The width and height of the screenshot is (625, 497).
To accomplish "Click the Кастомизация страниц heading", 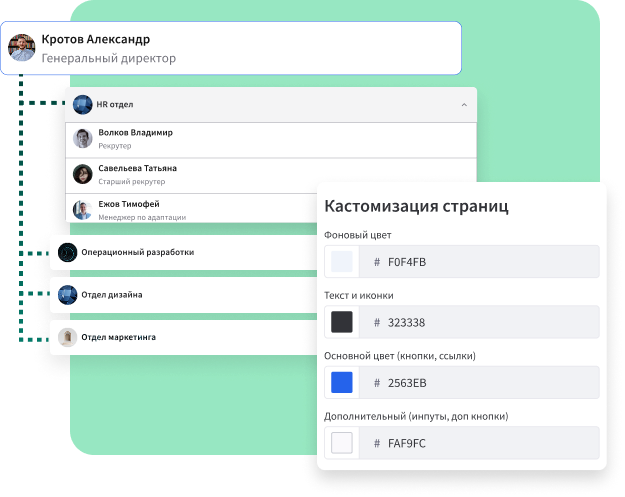I will point(417,206).
